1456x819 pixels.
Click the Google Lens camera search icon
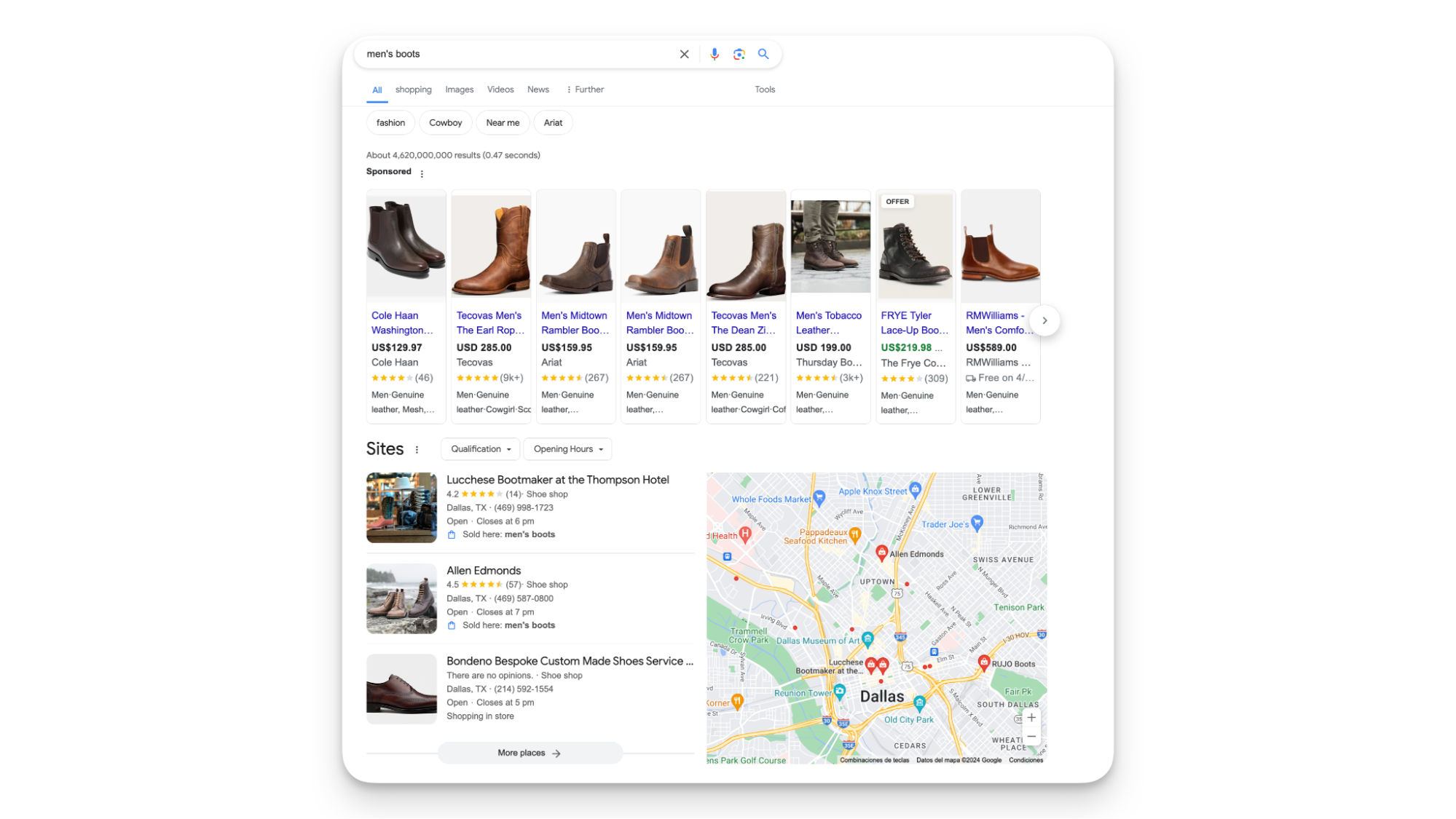point(739,54)
